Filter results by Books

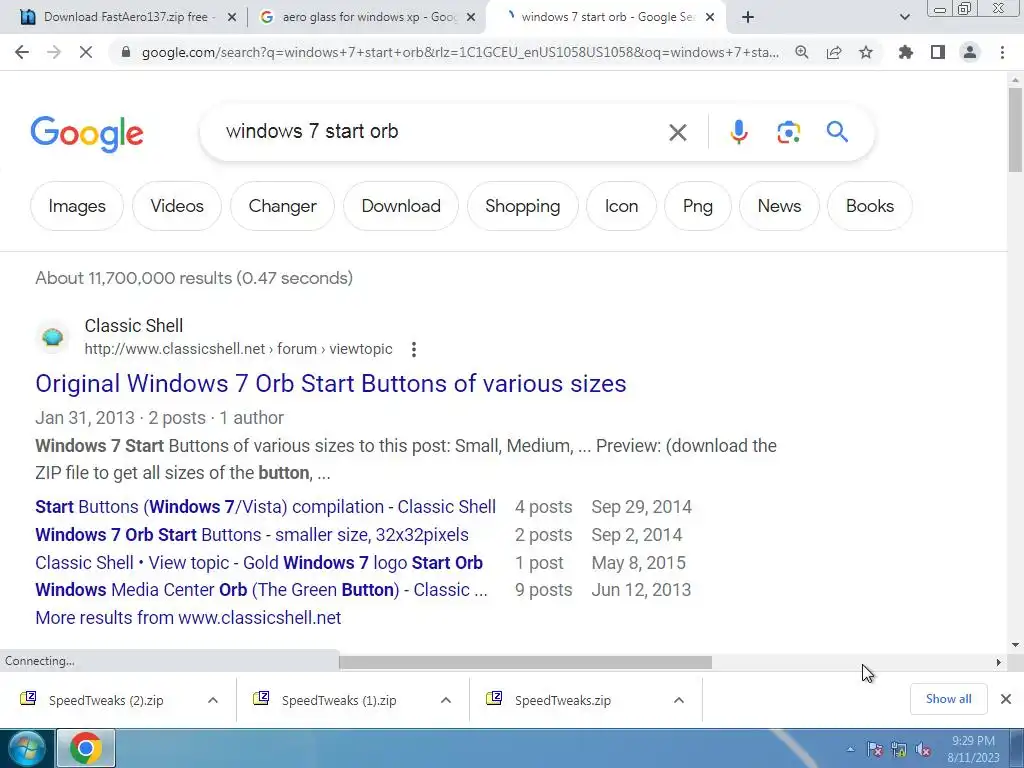point(870,206)
